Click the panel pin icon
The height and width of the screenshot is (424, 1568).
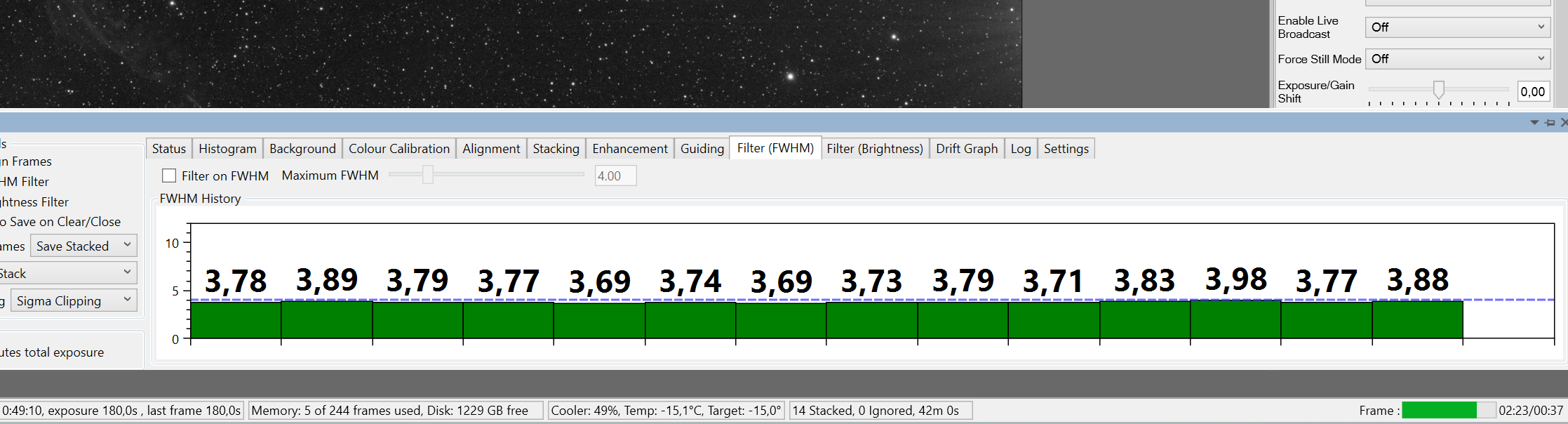pos(1550,123)
